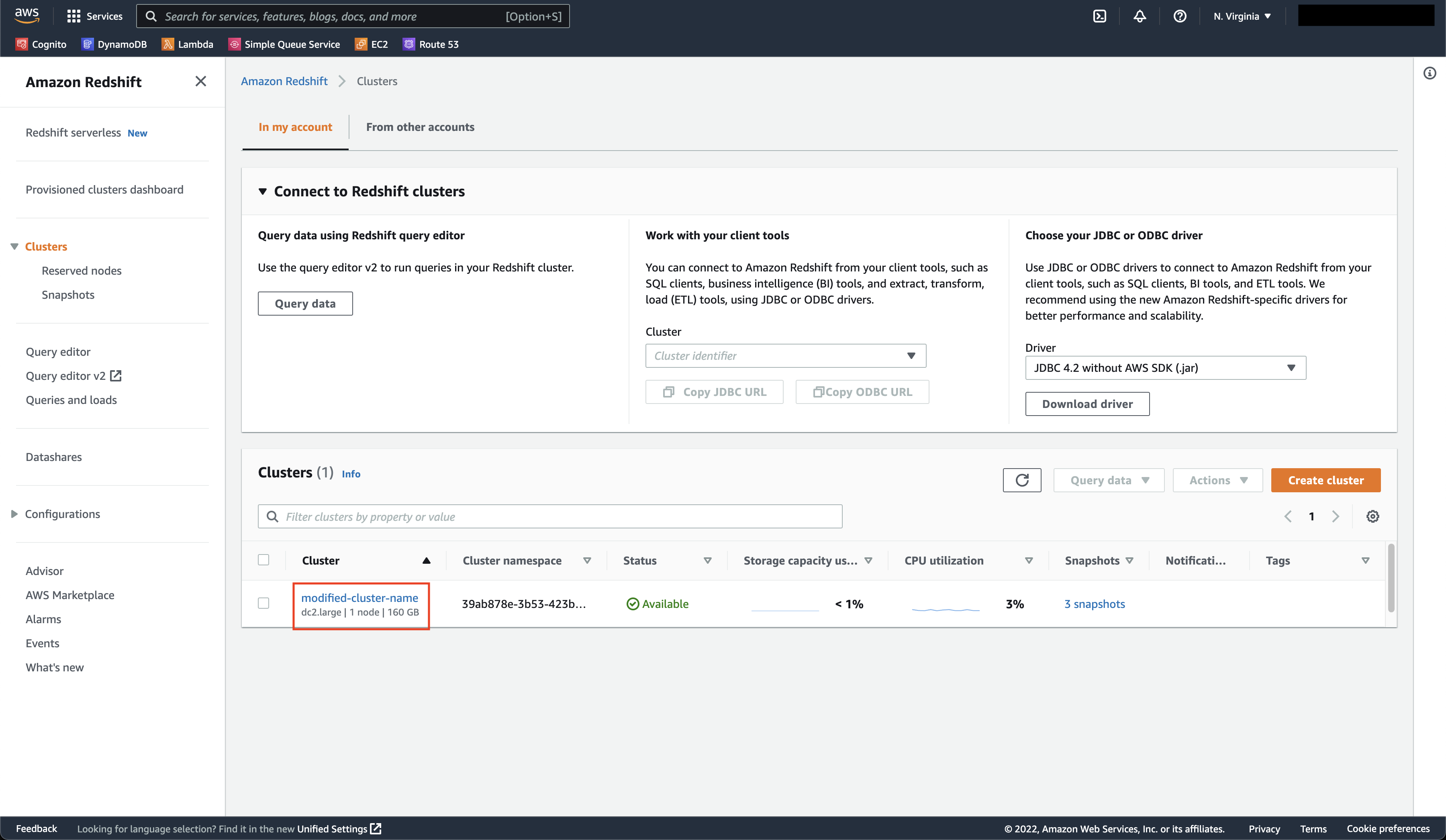
Task: Click the Filter clusters search field
Action: pos(550,516)
